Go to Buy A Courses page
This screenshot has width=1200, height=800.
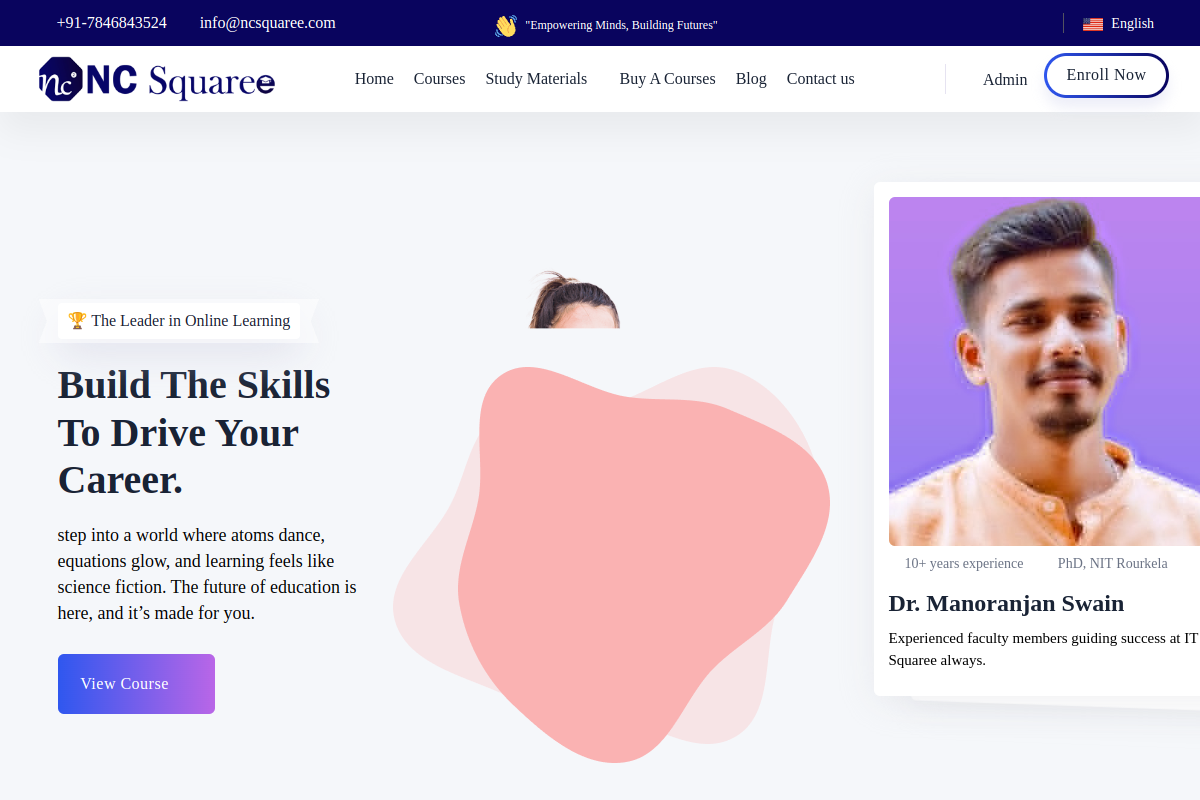(x=667, y=79)
